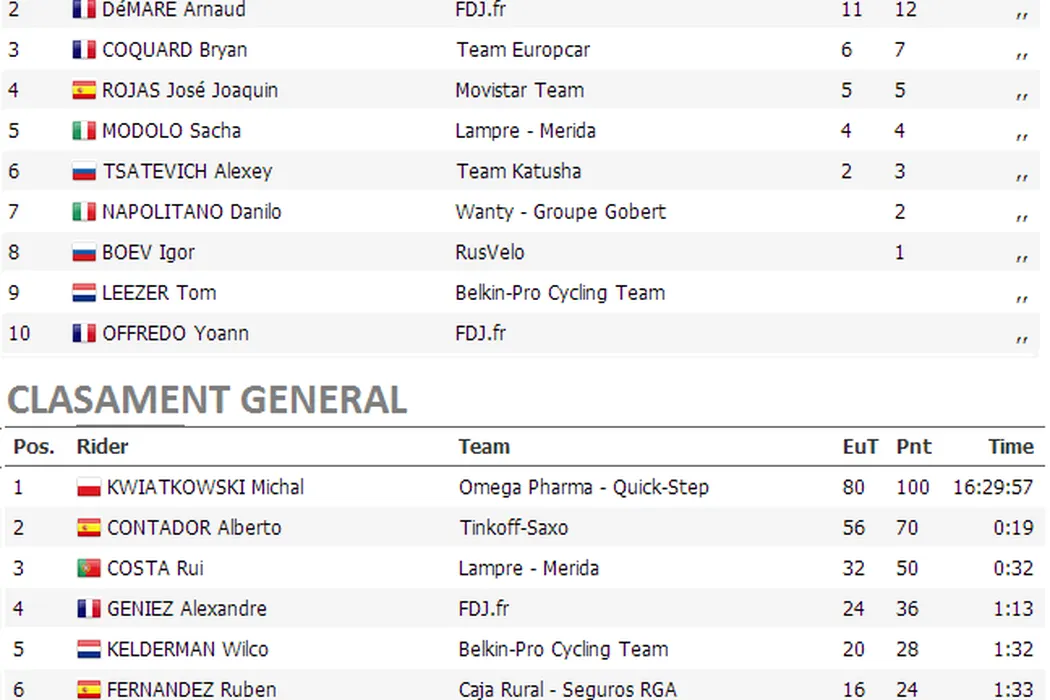Click the French flag beside DéMARE Arnaud

tap(85, 10)
